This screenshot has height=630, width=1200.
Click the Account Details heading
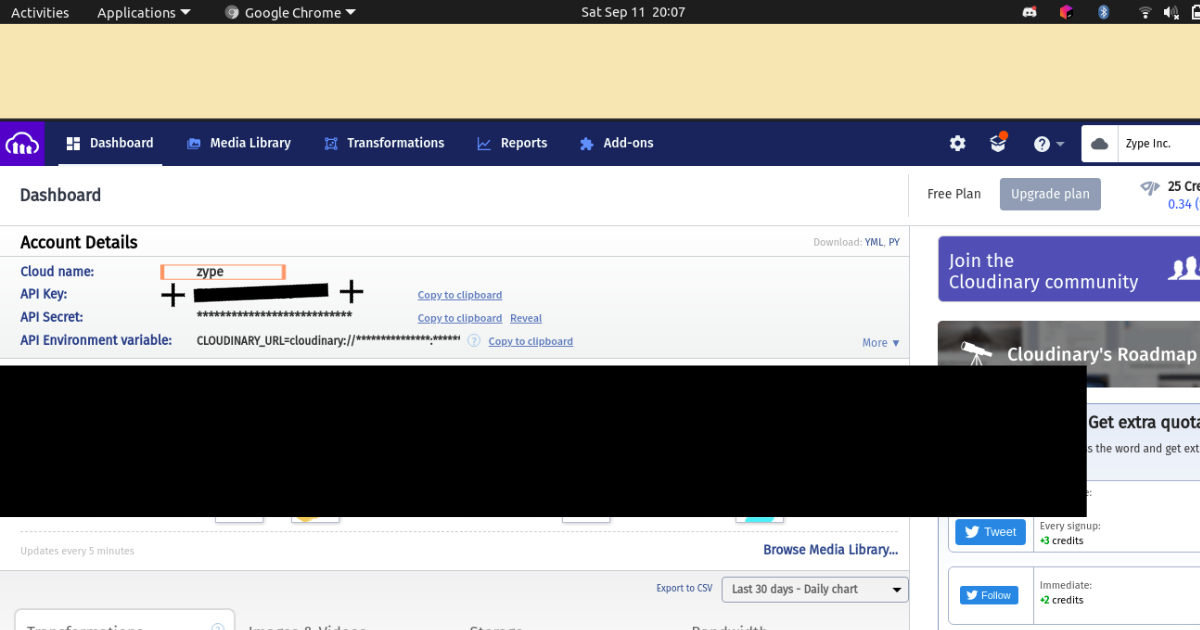pos(79,242)
